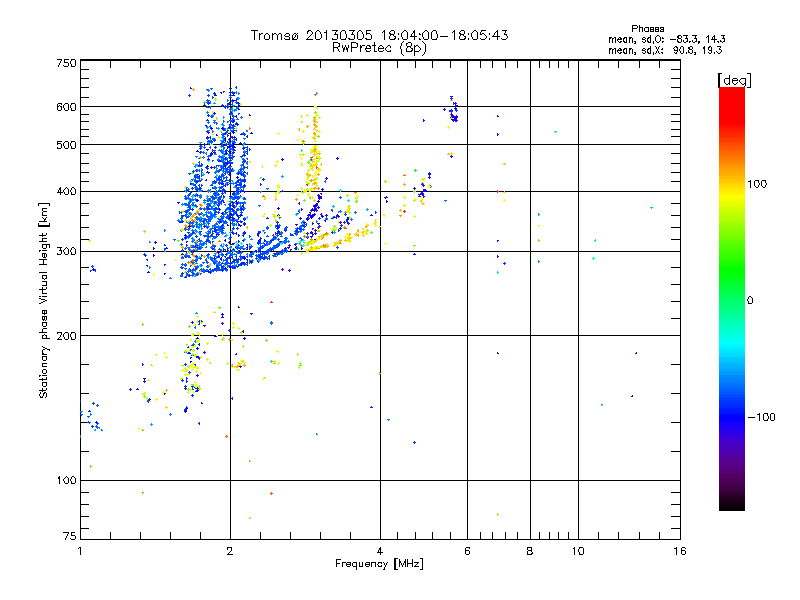Click the x-axis tick label '1'
800x600 pixels.
pyautogui.click(x=80, y=551)
